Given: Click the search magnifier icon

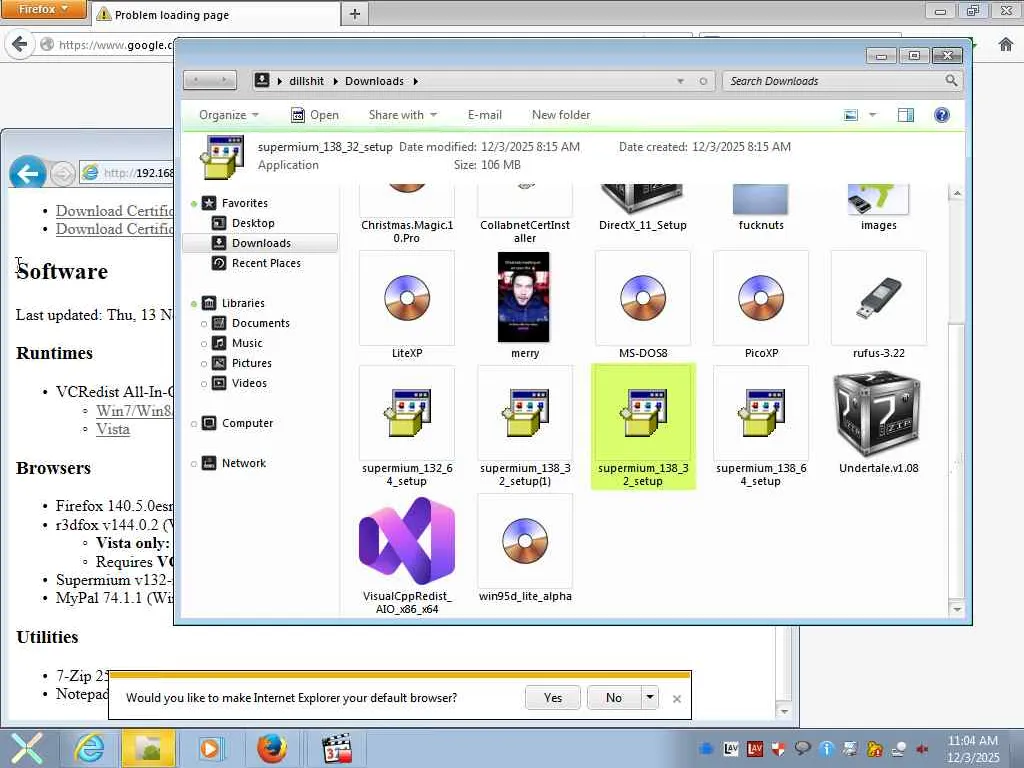Looking at the screenshot, I should 951,81.
